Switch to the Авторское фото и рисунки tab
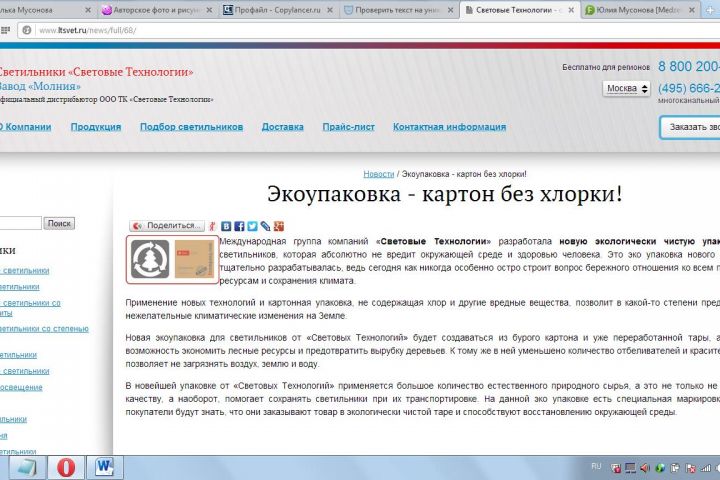 (157, 10)
